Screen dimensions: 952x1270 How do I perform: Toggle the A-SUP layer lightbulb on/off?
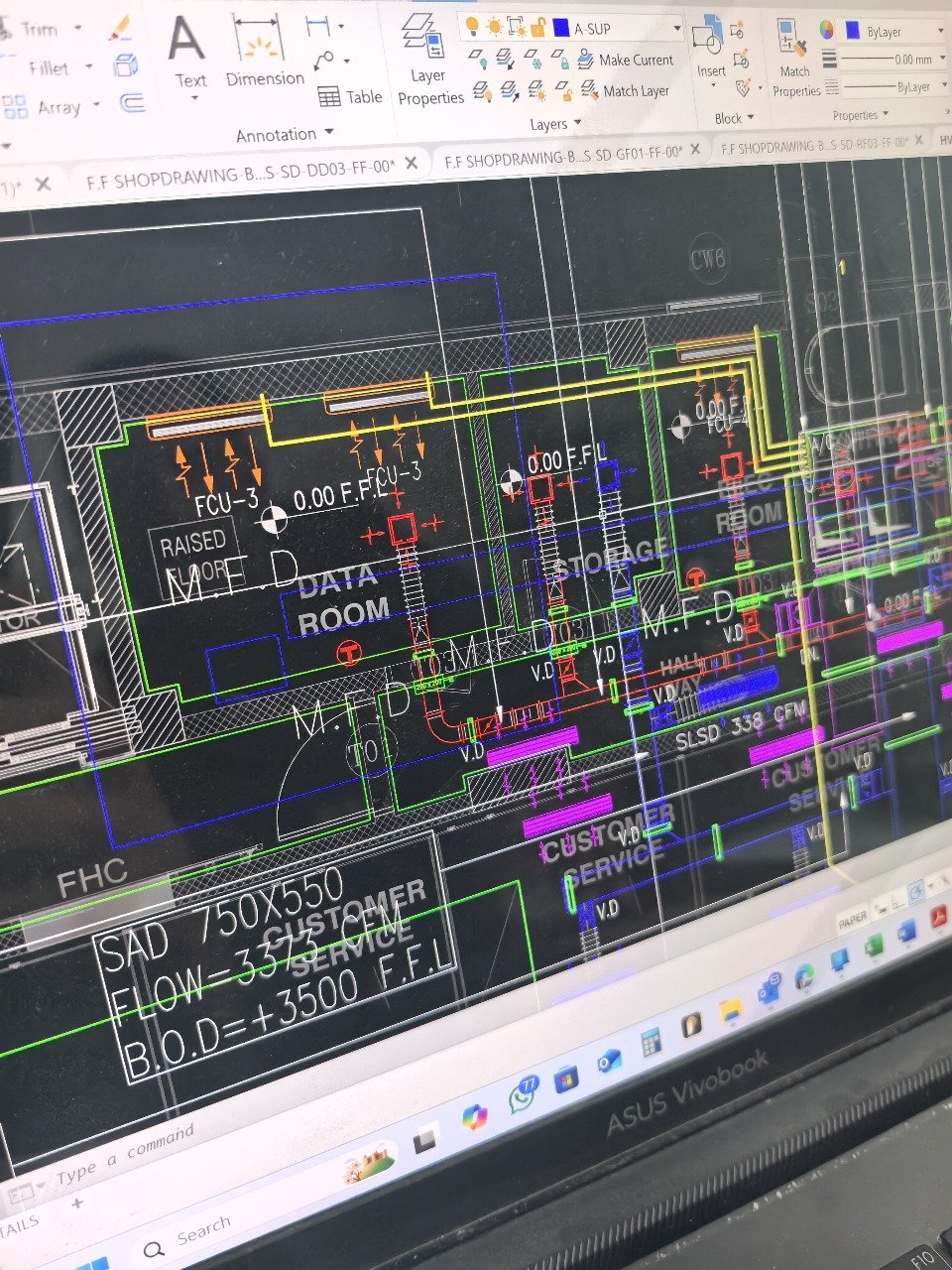click(472, 27)
